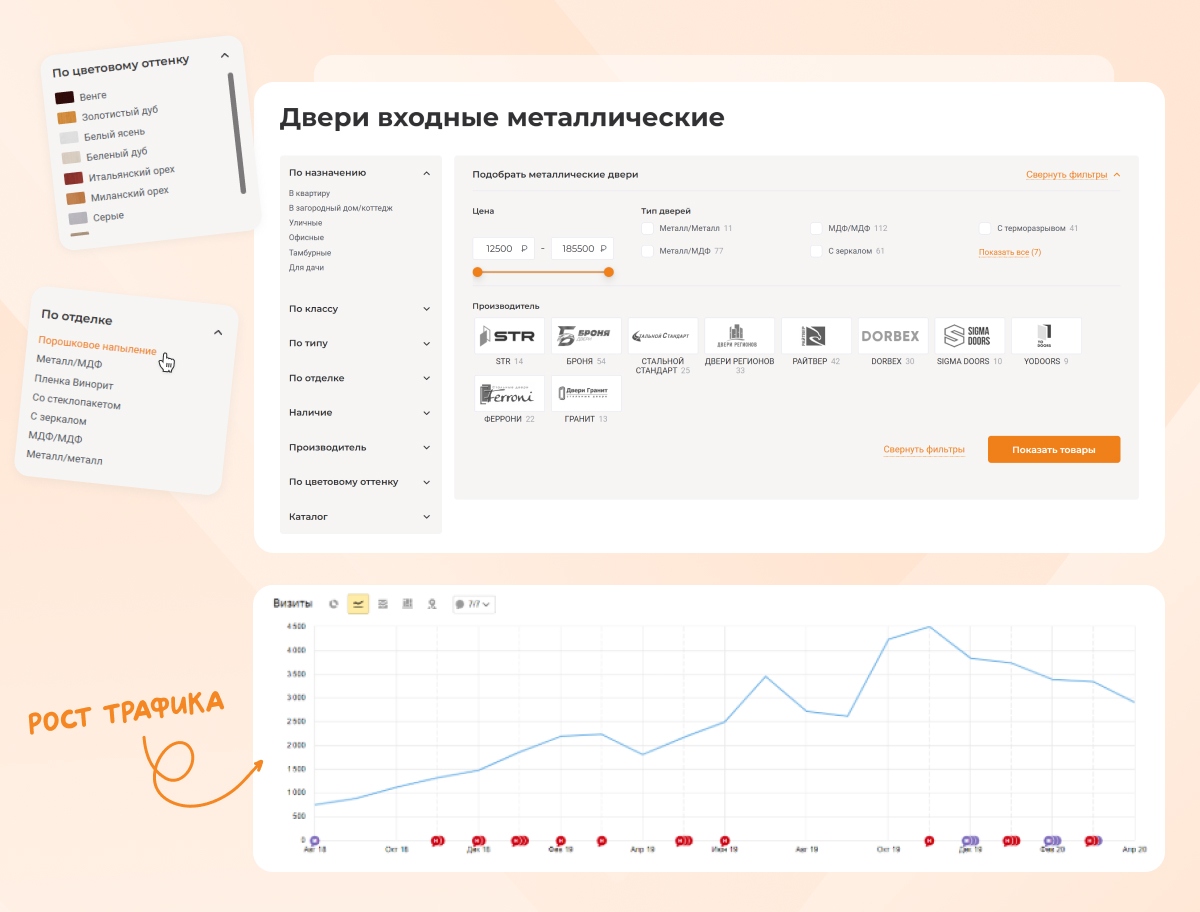
Task: Select the Серые color swatch
Action: pyautogui.click(x=78, y=218)
